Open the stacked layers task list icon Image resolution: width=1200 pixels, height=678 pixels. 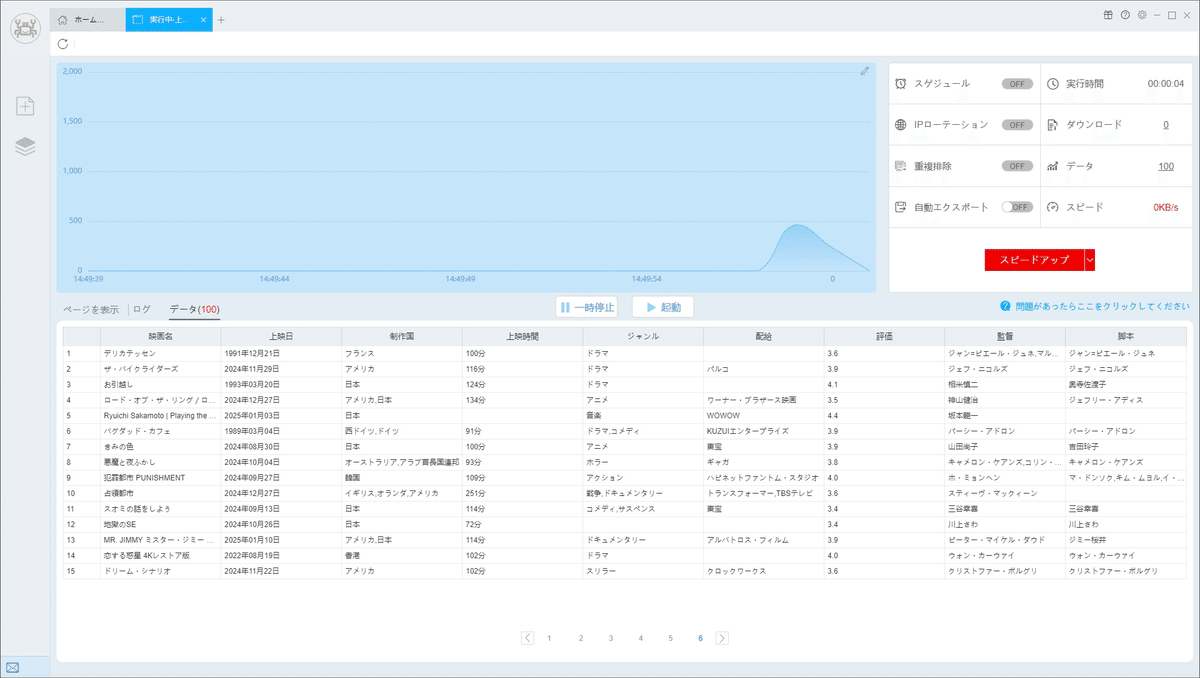(x=25, y=147)
